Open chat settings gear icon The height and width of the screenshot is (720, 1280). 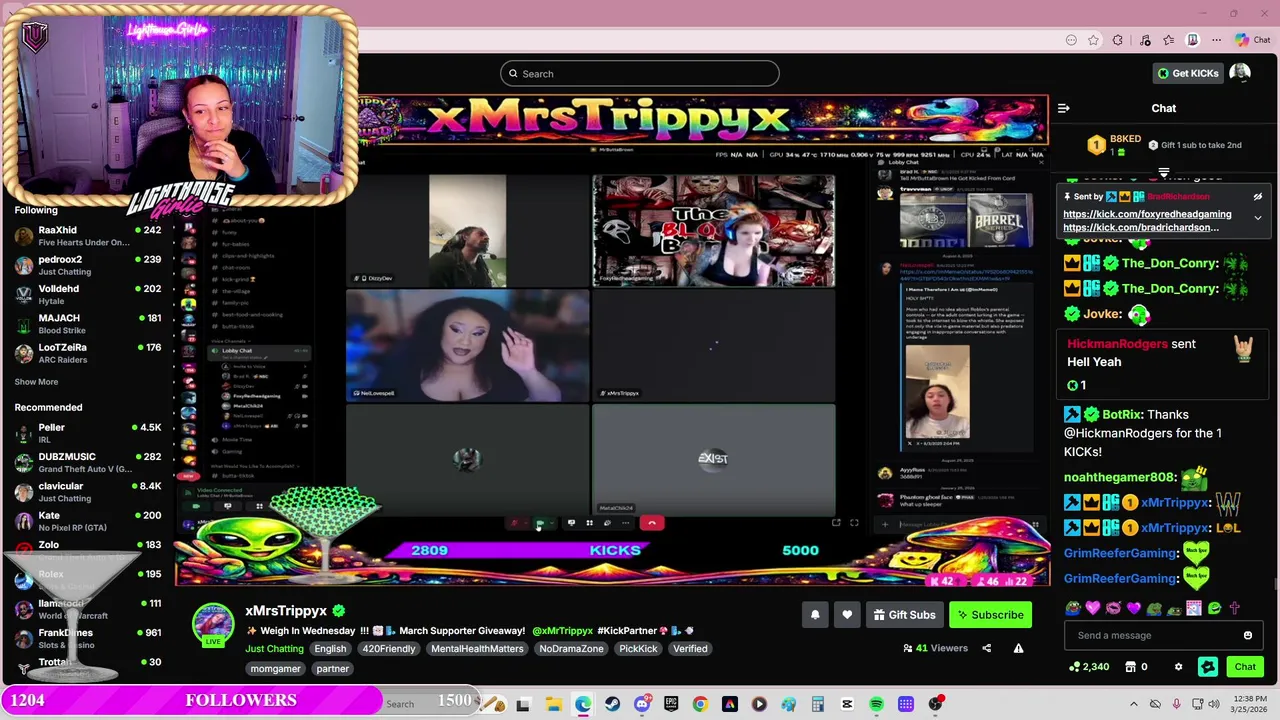1178,667
